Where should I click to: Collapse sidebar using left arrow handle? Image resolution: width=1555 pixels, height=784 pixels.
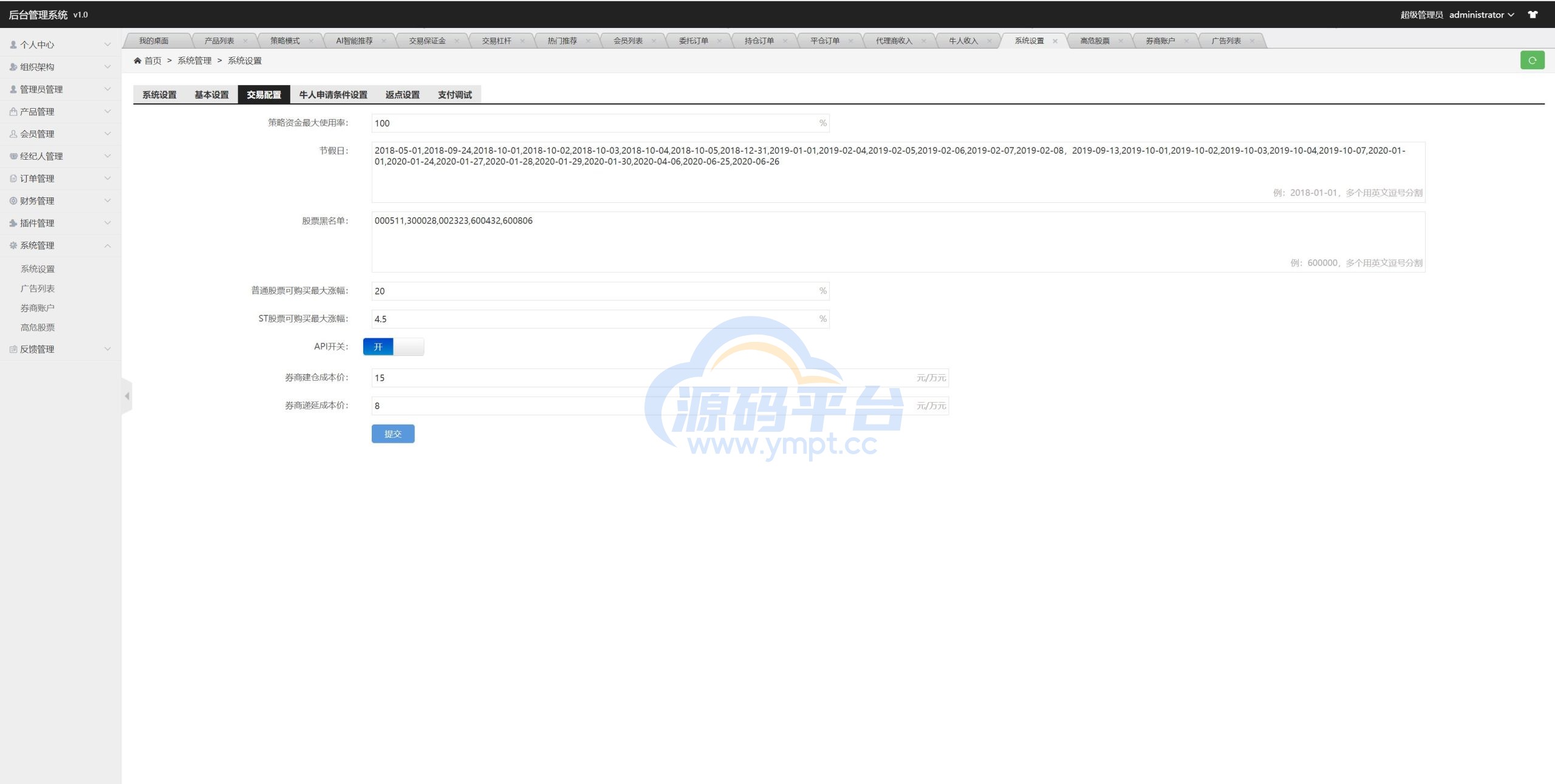[x=127, y=396]
